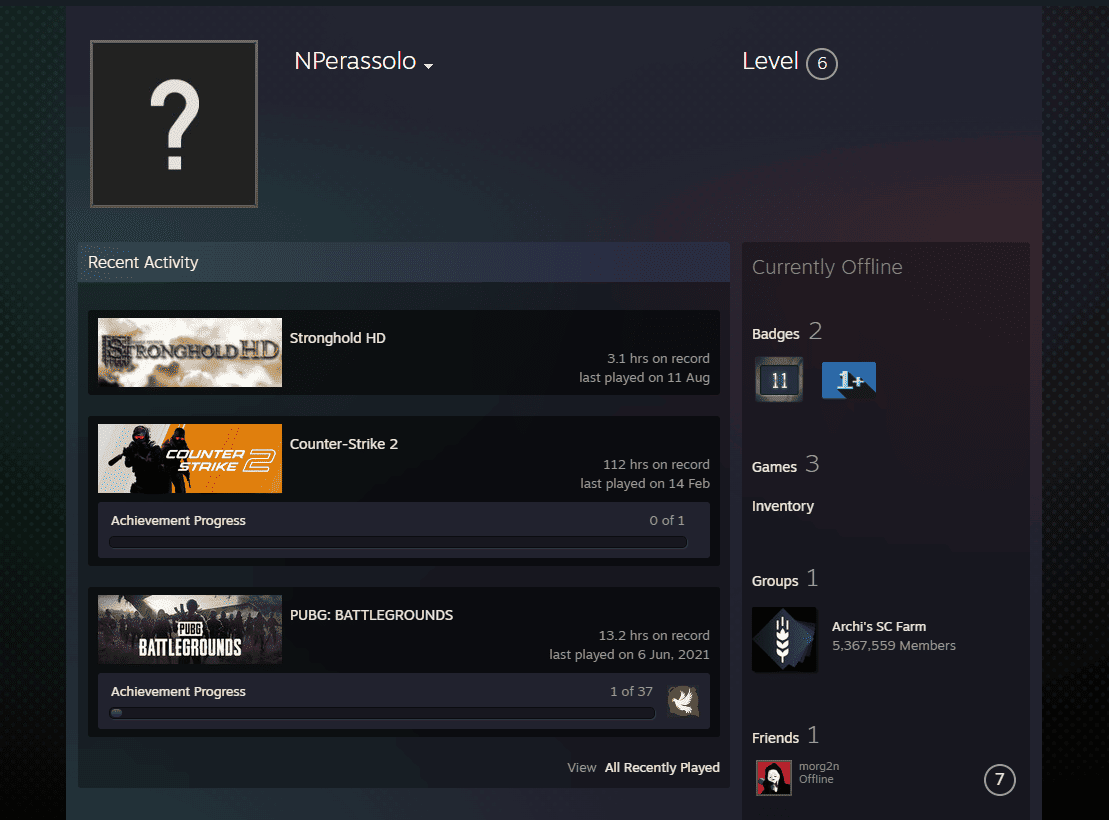The width and height of the screenshot is (1109, 820).
Task: Open the Groups section link
Action: pyautogui.click(x=774, y=581)
